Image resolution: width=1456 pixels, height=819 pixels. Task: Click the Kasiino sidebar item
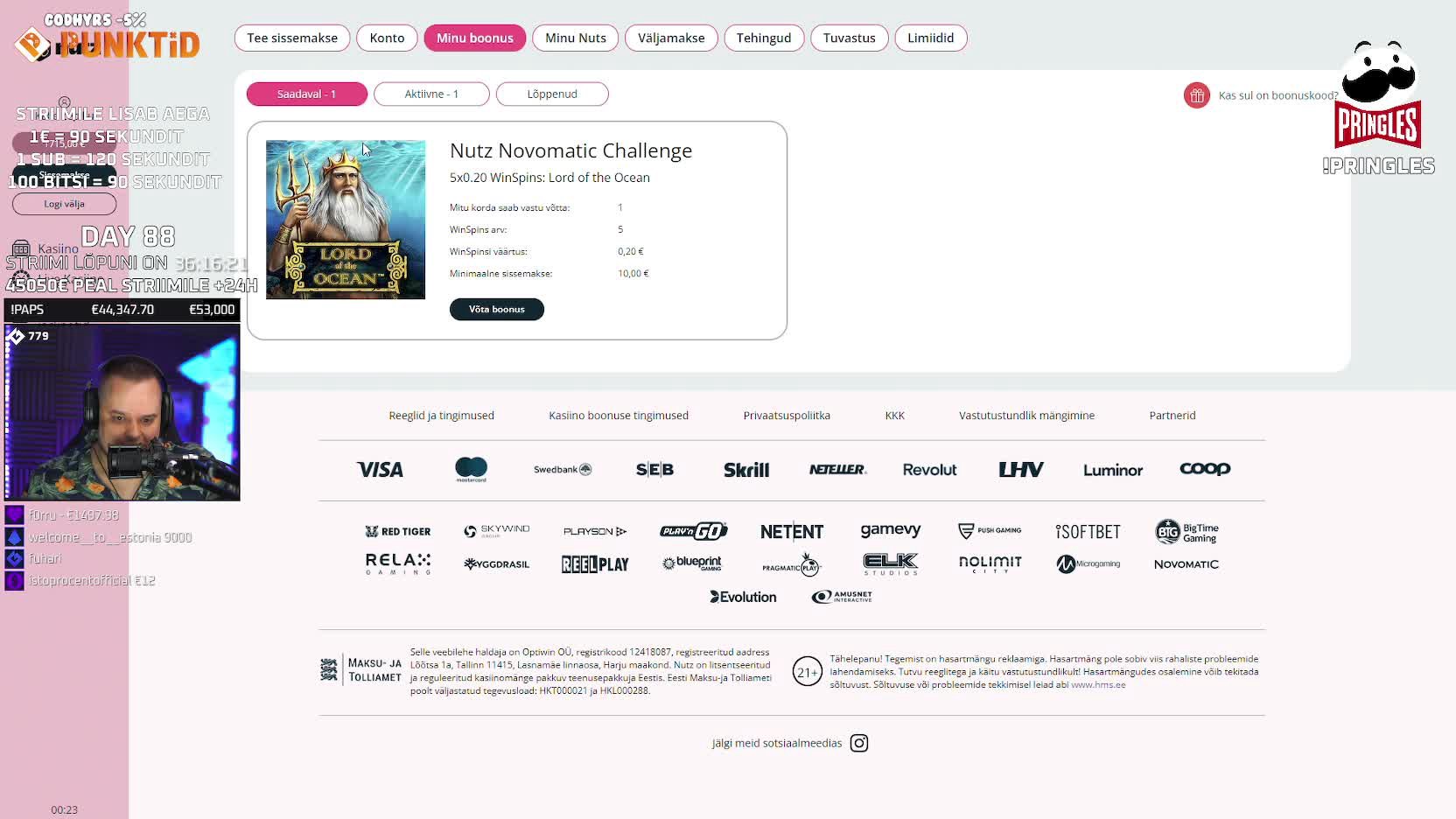[46, 248]
